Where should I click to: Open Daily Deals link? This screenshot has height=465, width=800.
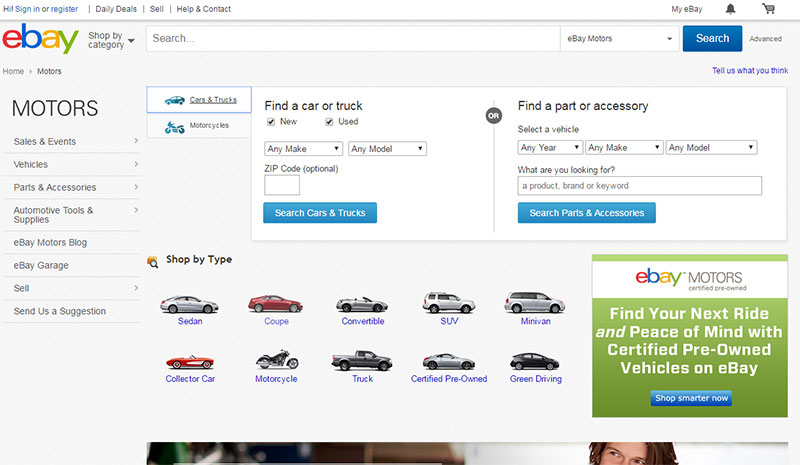pos(116,9)
